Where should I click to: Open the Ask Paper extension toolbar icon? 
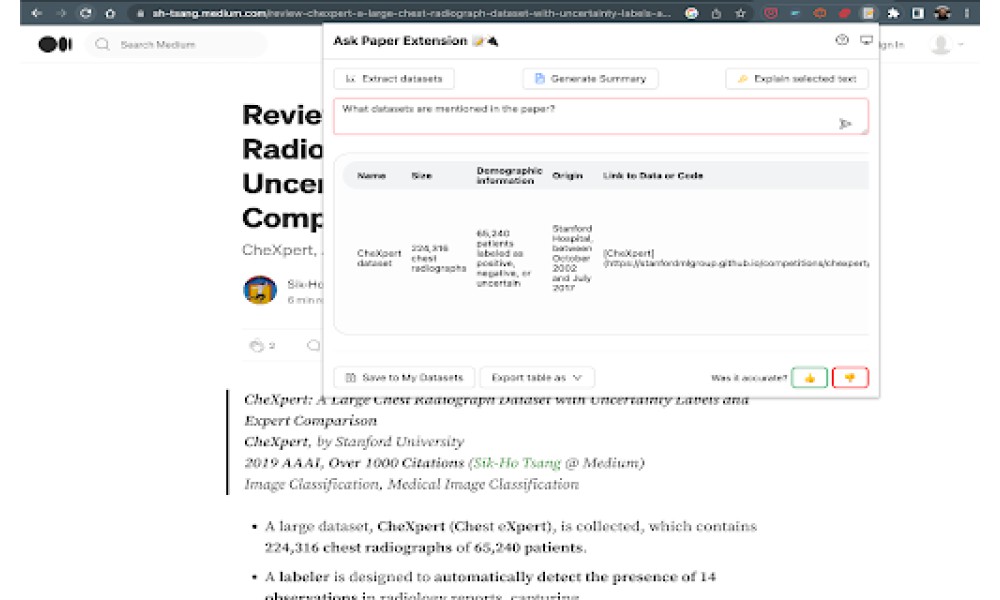coord(868,13)
